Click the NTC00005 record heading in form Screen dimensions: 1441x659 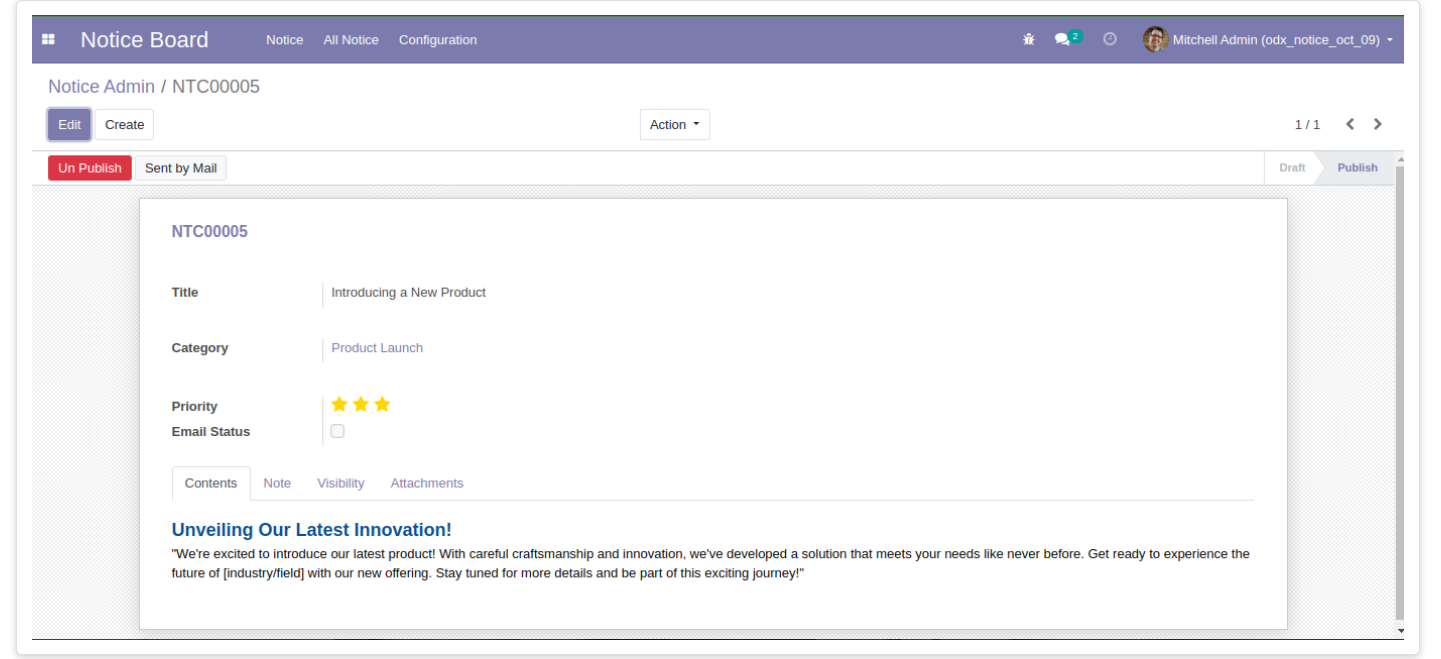click(210, 232)
